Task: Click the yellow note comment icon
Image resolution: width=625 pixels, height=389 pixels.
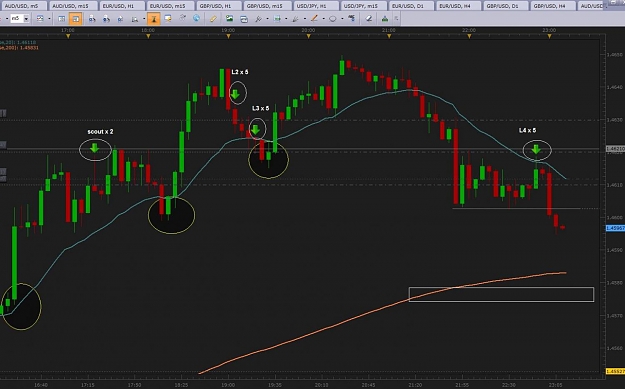Action: [x=168, y=18]
